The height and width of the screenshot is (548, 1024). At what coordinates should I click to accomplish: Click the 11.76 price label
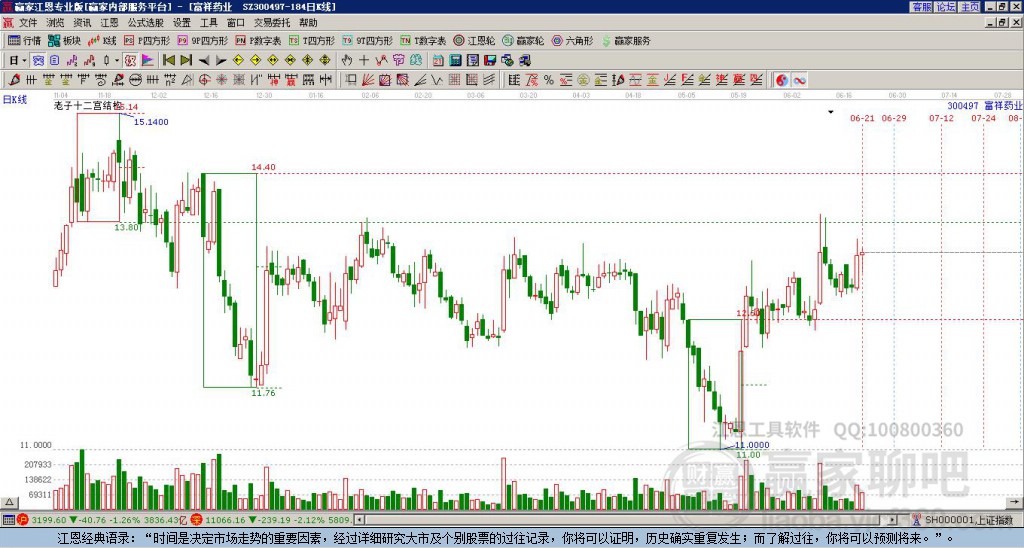(x=263, y=393)
